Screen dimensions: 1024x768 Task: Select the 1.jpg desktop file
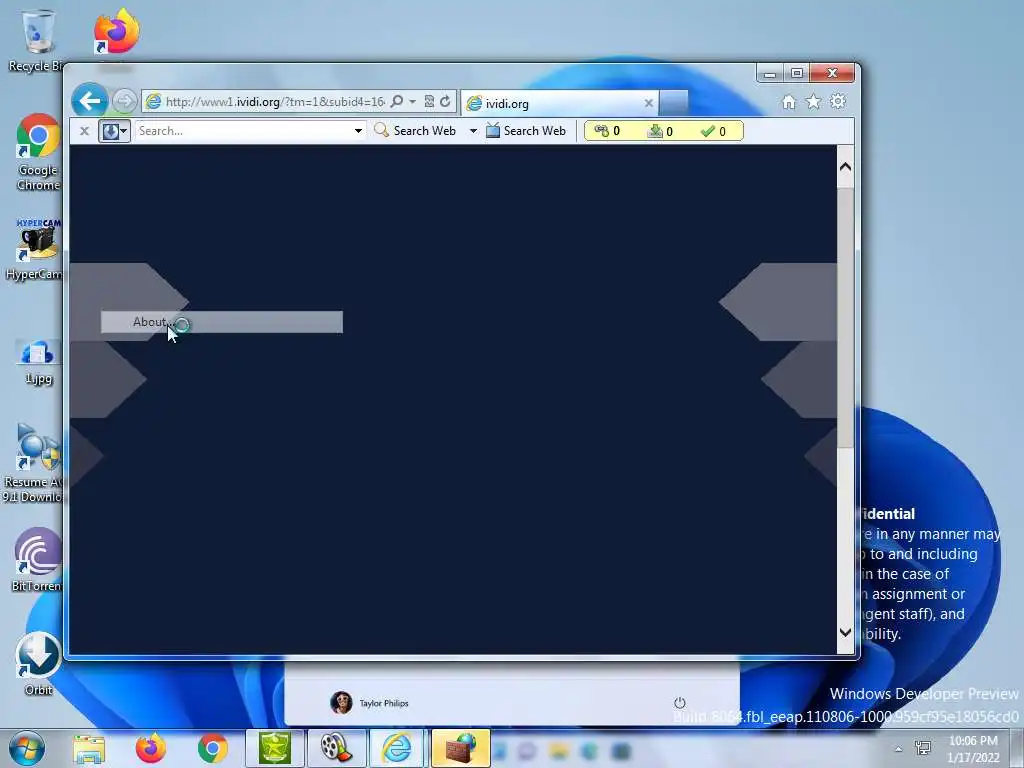pos(38,362)
